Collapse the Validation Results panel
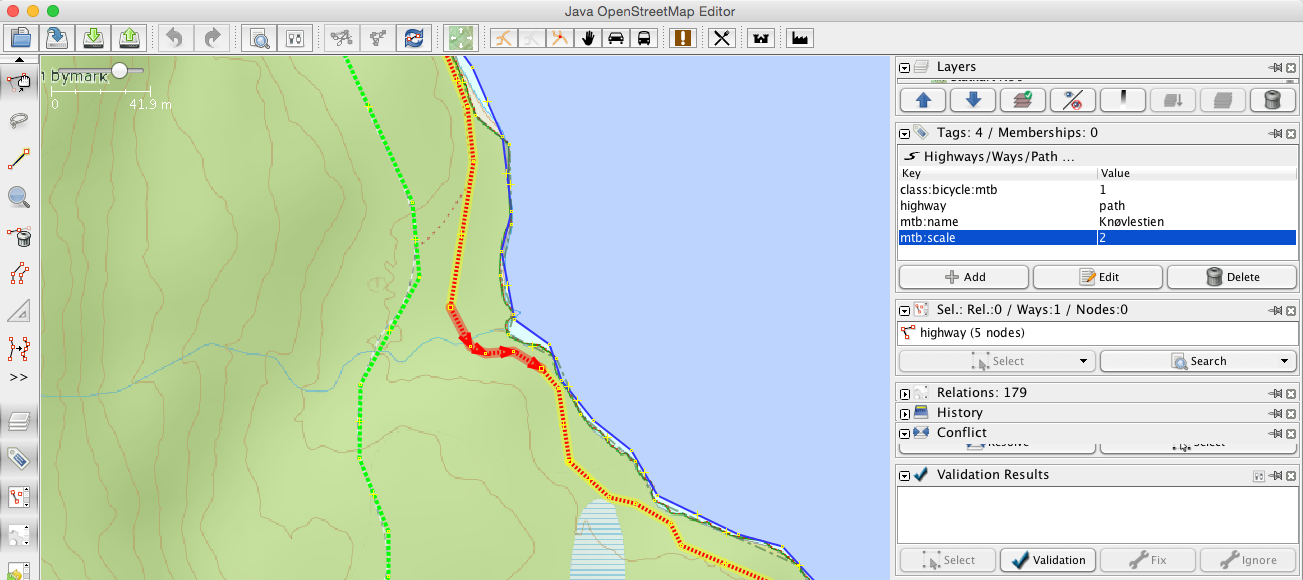Image resolution: width=1303 pixels, height=580 pixels. (x=905, y=475)
